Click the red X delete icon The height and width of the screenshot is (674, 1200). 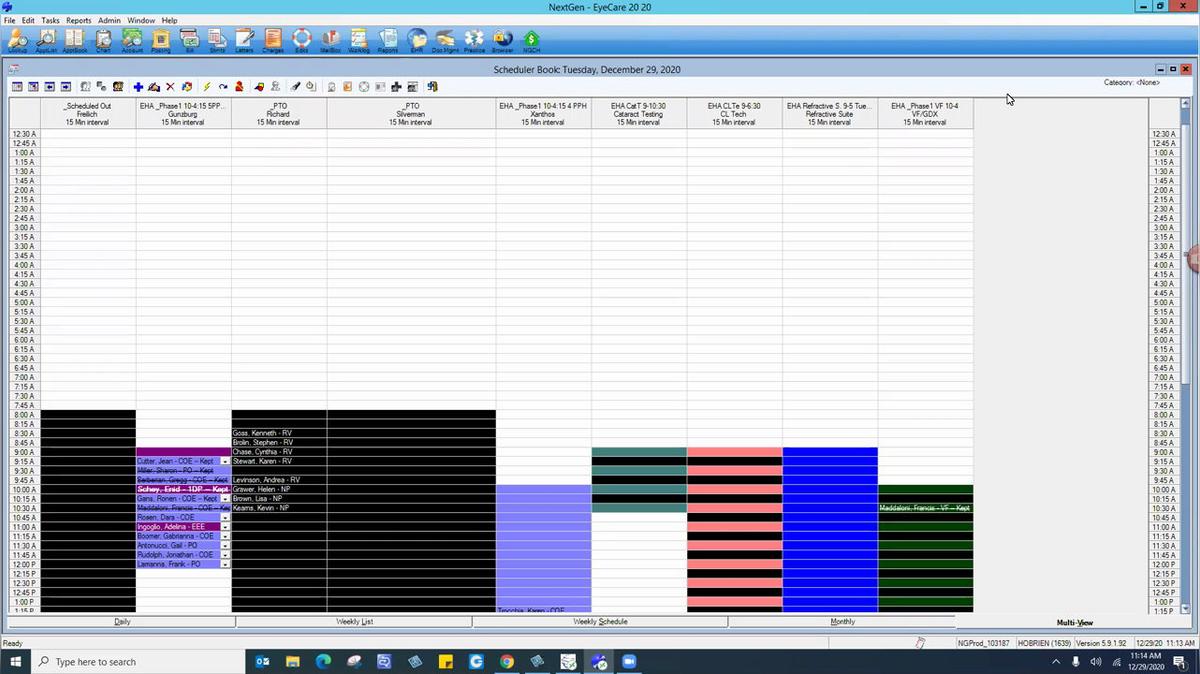coord(170,87)
